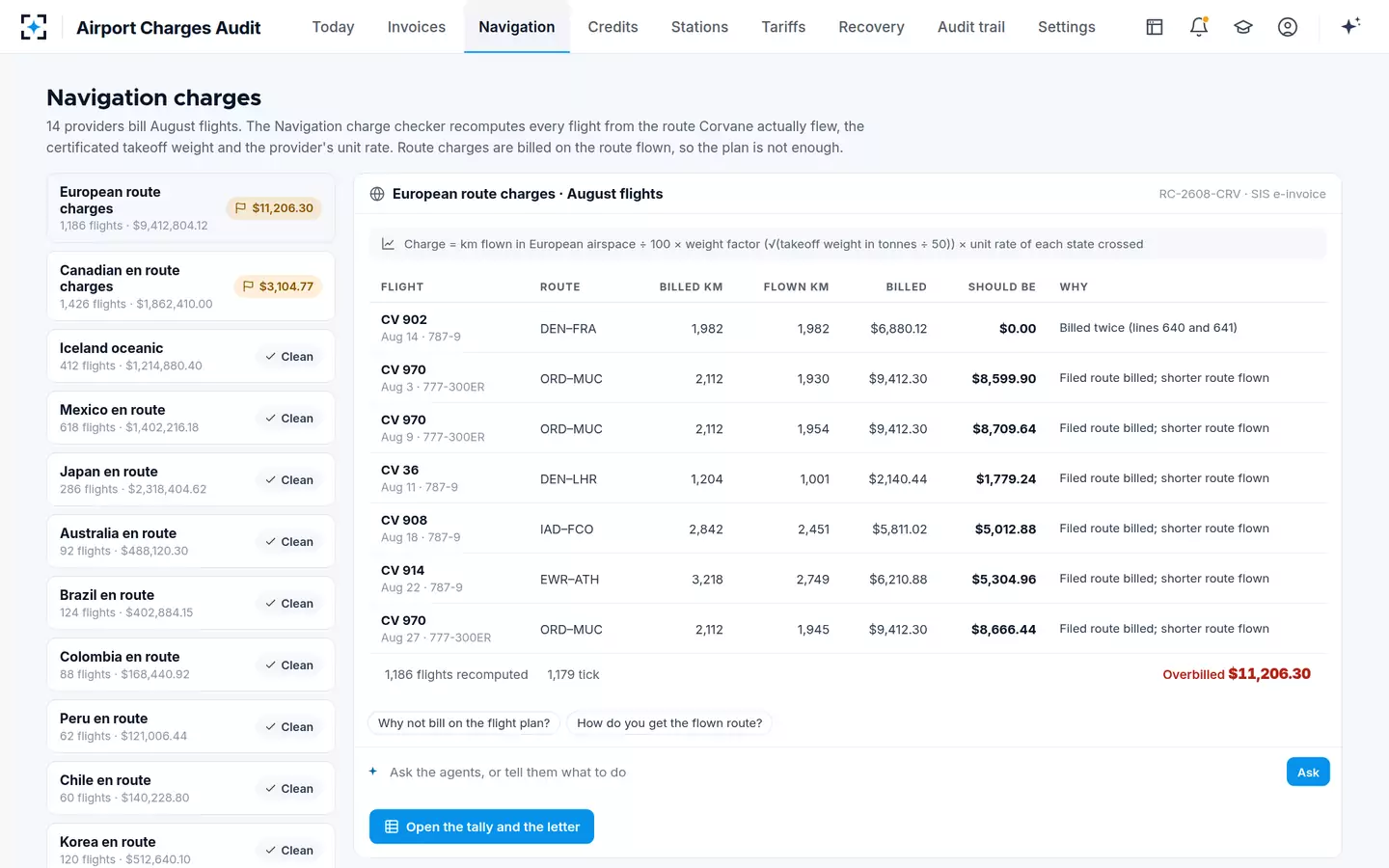Ask 'Why not bill on the flight plan?'

[x=464, y=723]
